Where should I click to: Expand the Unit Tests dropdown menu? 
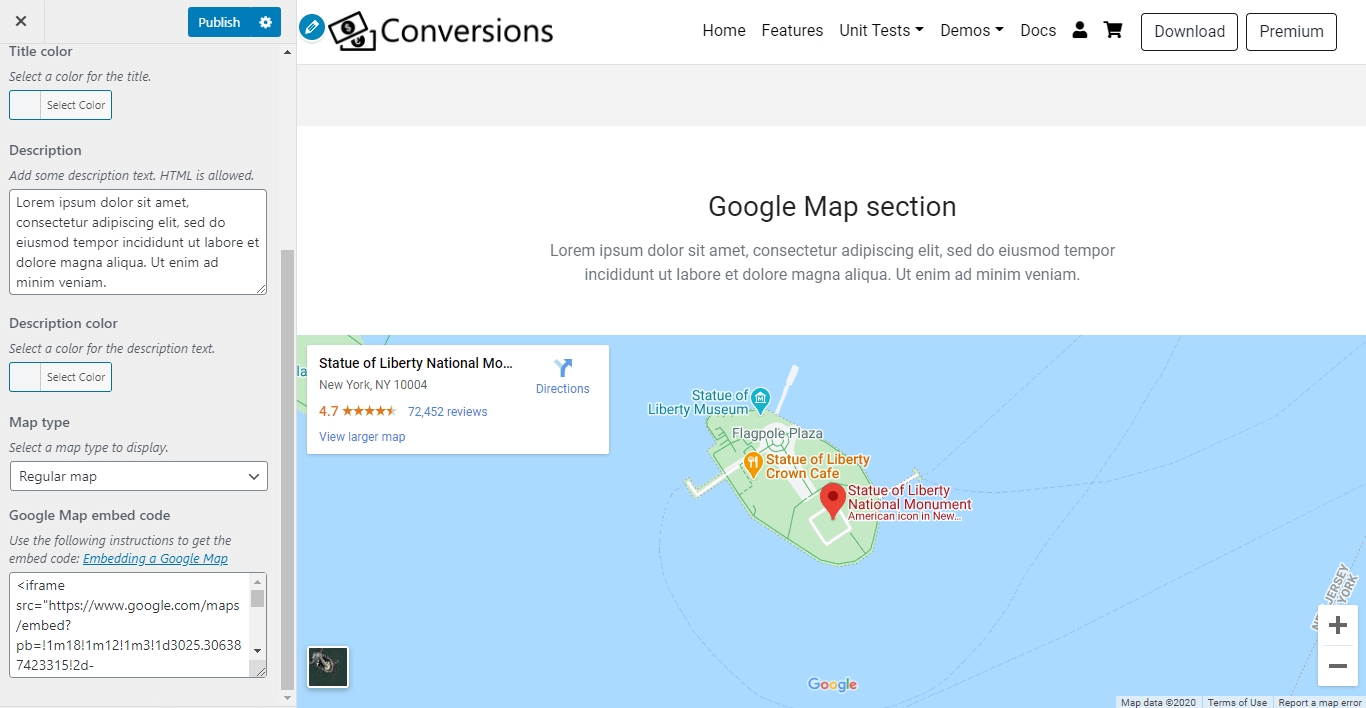point(881,31)
